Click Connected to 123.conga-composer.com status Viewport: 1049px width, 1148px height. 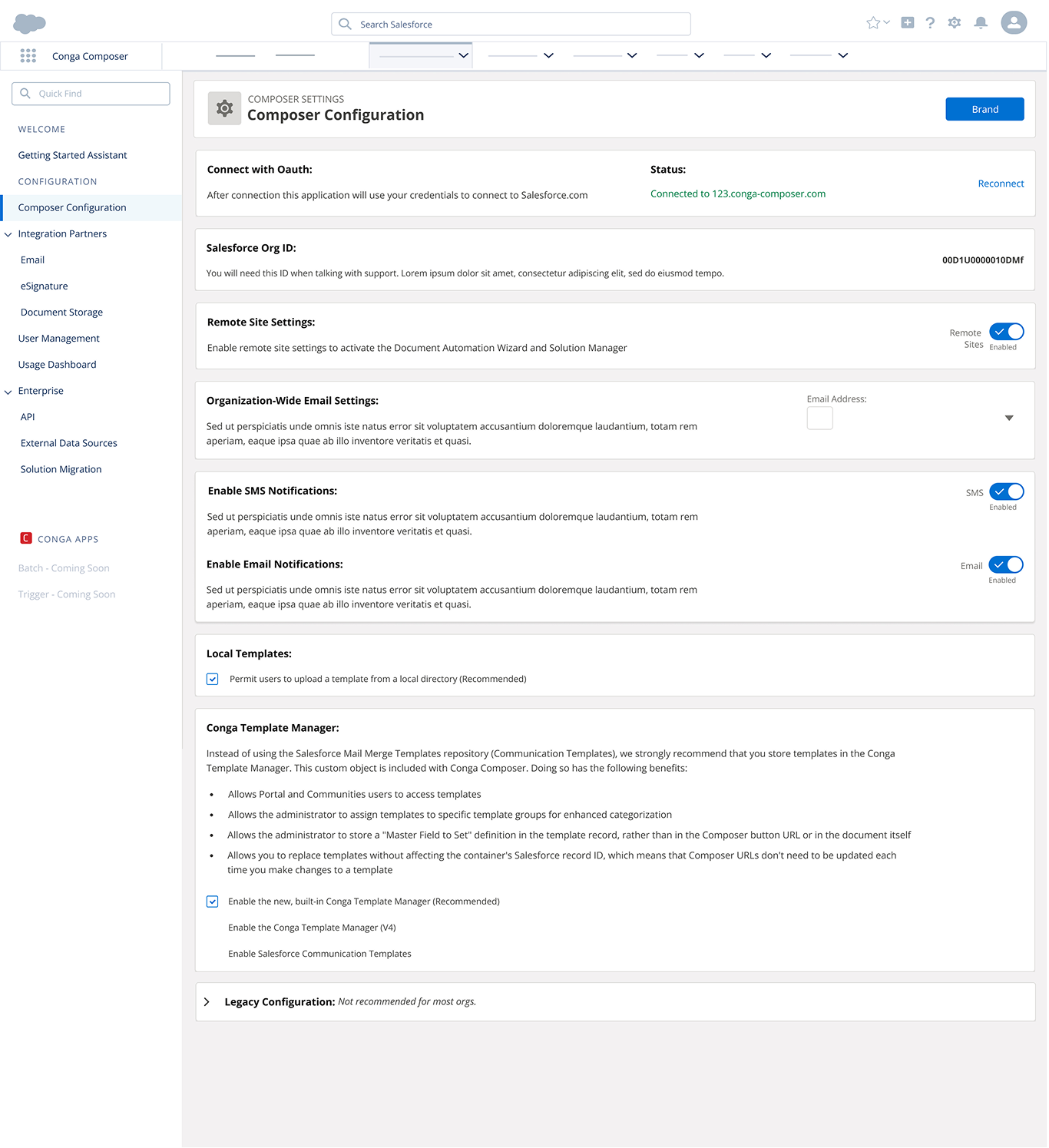pyautogui.click(x=738, y=194)
